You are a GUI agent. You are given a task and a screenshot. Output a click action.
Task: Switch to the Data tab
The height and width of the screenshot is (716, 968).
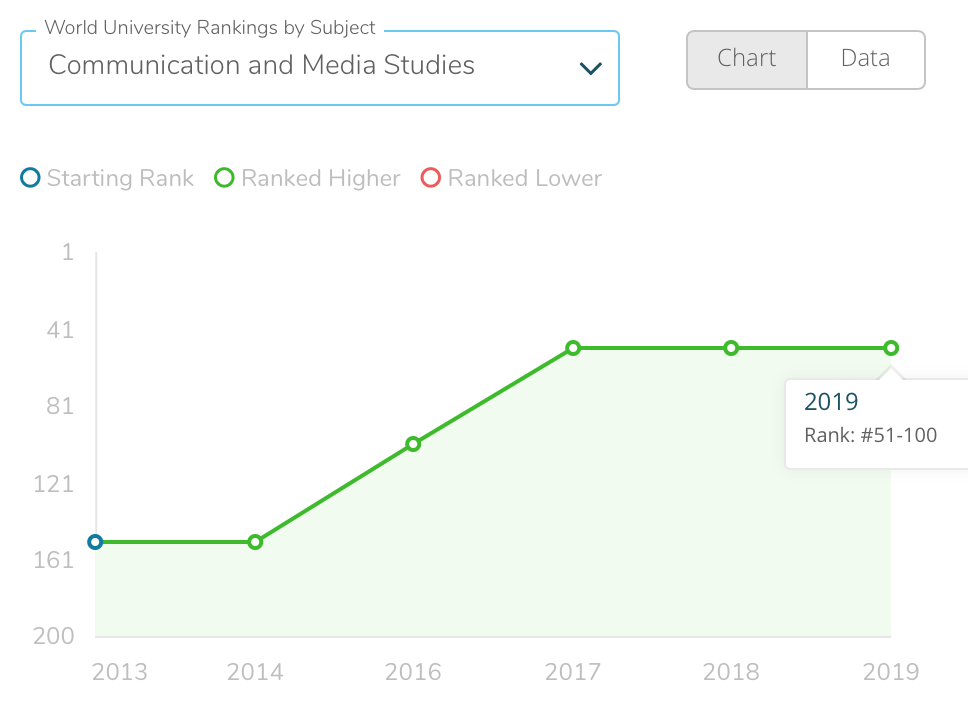click(x=866, y=59)
